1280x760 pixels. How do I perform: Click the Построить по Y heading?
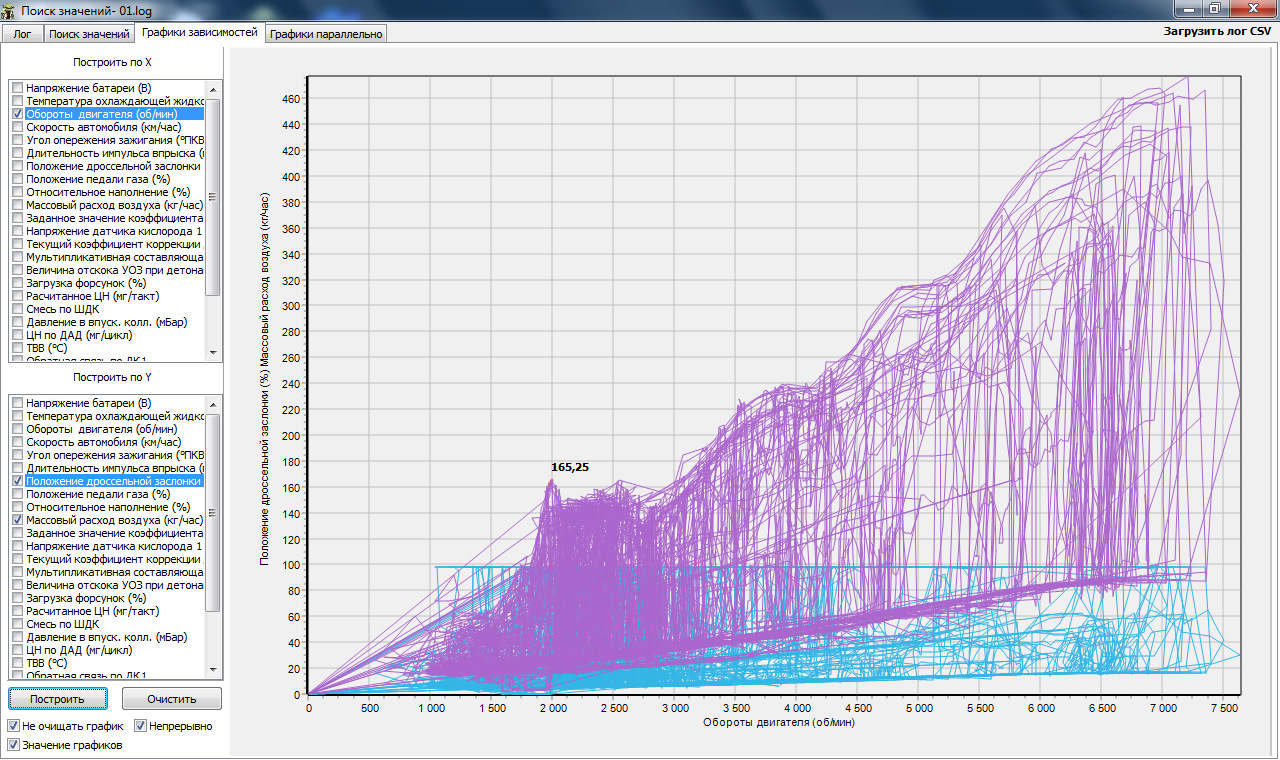pos(112,377)
